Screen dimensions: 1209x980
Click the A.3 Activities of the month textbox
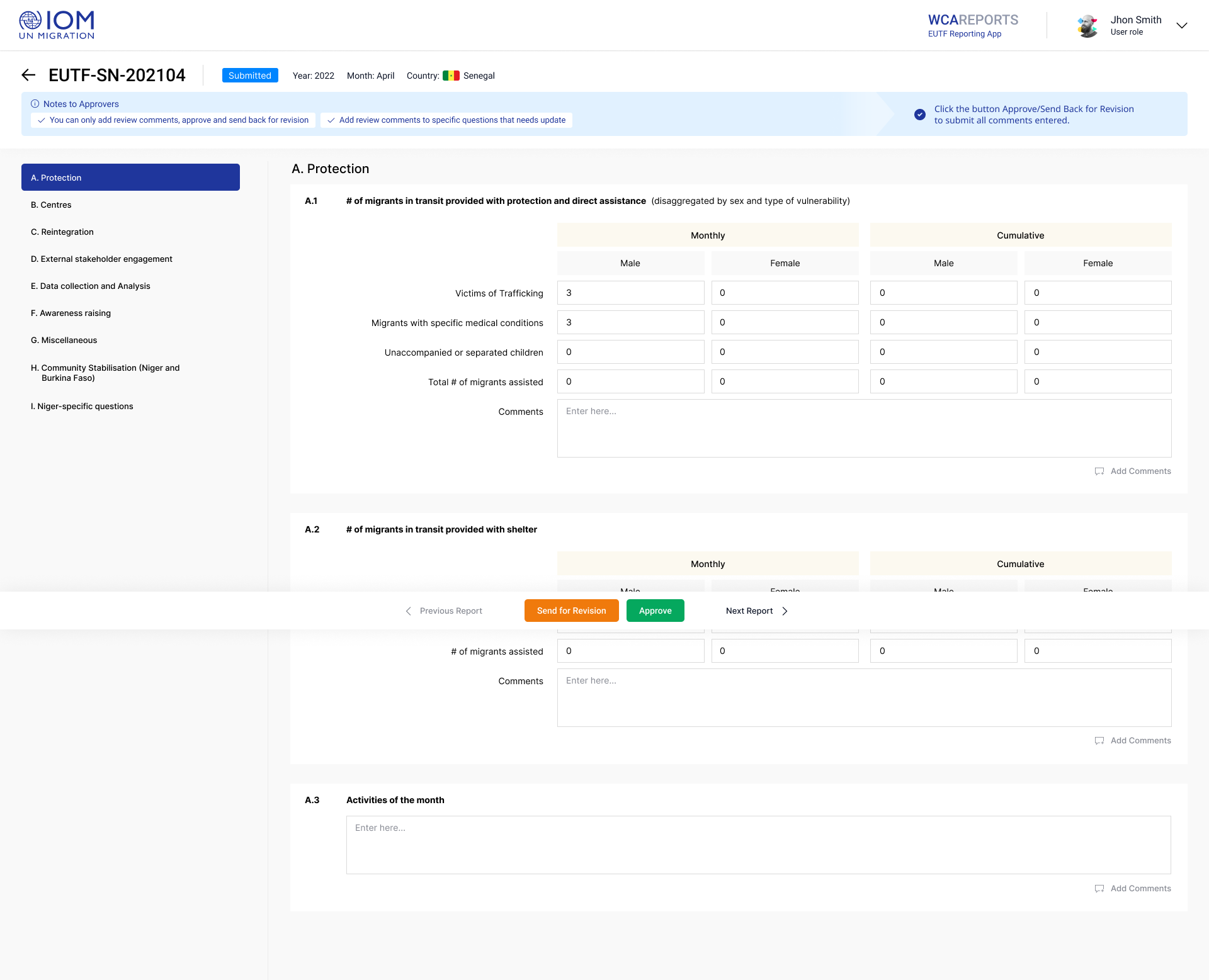(758, 845)
